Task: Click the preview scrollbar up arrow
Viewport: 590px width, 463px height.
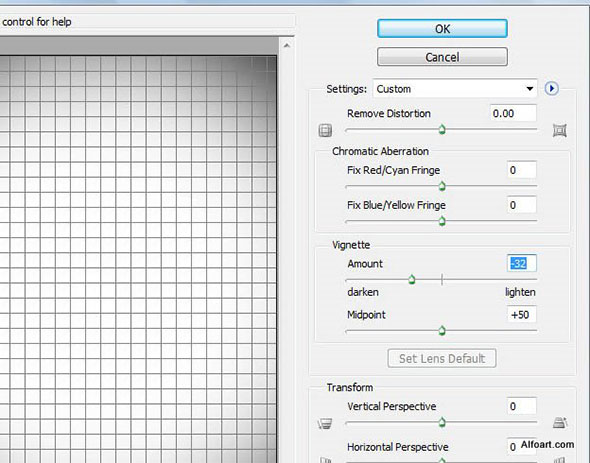Action: (287, 46)
